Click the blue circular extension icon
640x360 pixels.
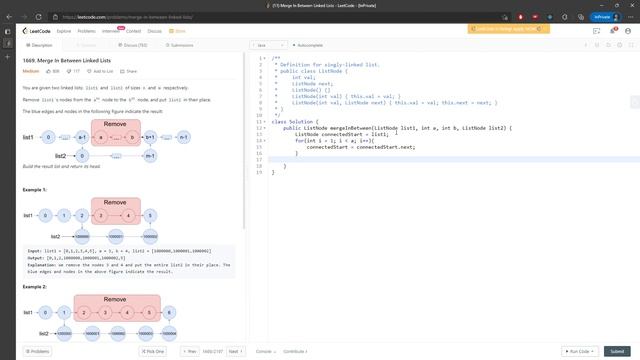(x=550, y=17)
